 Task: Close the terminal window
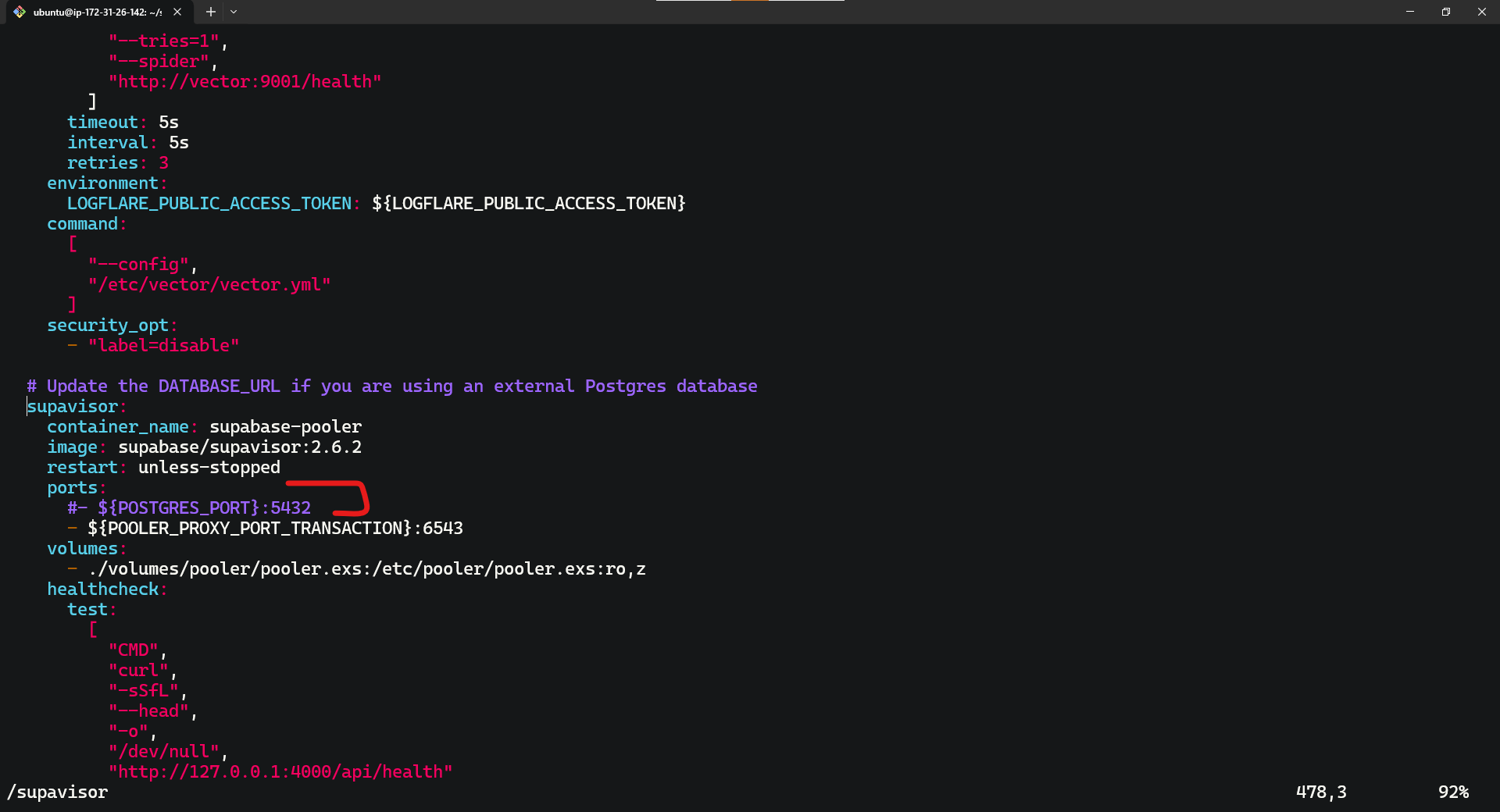(x=1482, y=12)
